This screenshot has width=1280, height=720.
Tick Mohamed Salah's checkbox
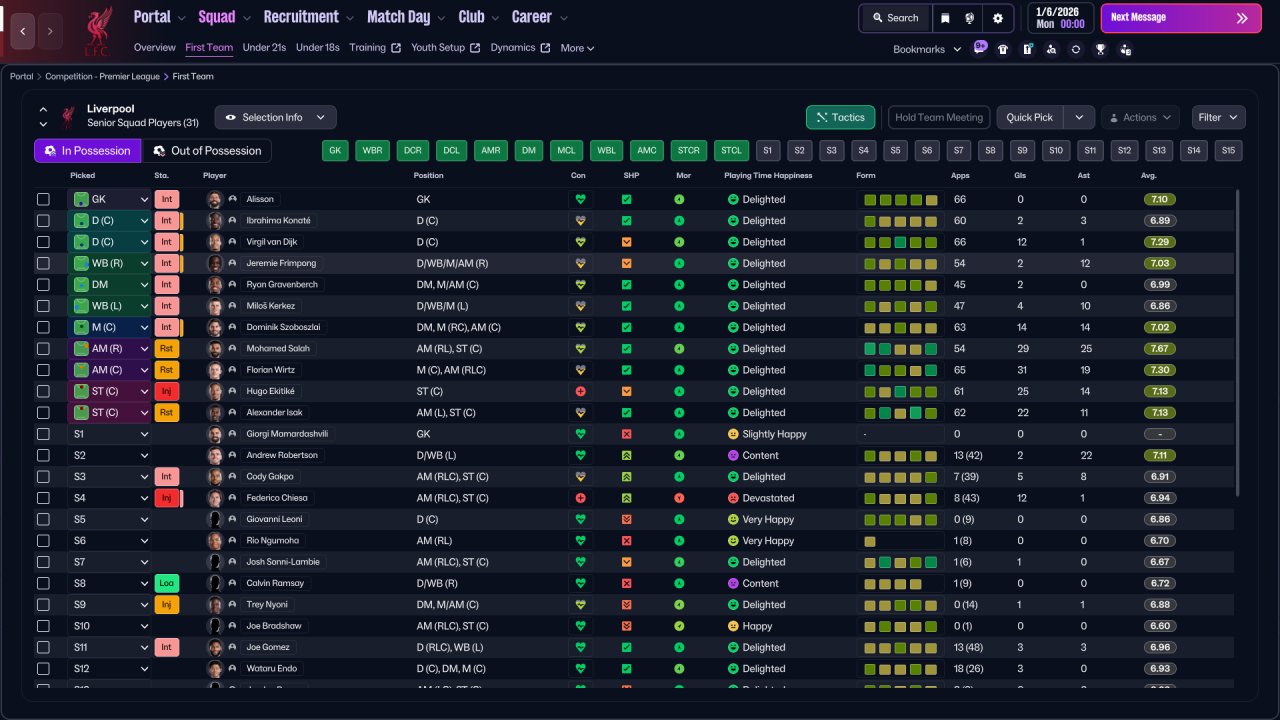43,349
